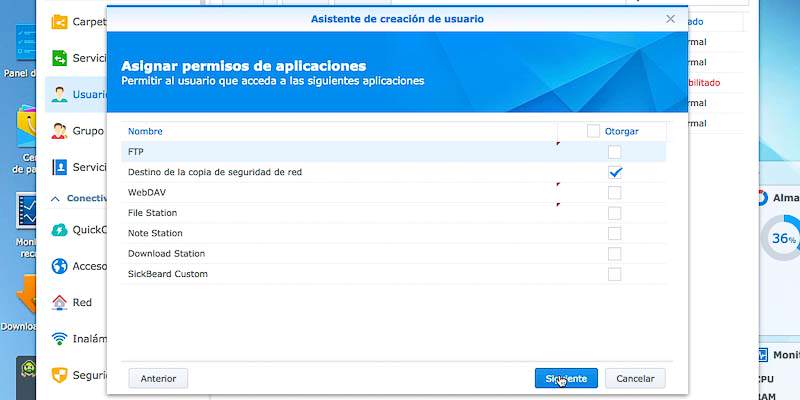Image resolution: width=800 pixels, height=400 pixels.
Task: Uncheck Destino de la copia de seguridad checkbox
Action: point(614,172)
